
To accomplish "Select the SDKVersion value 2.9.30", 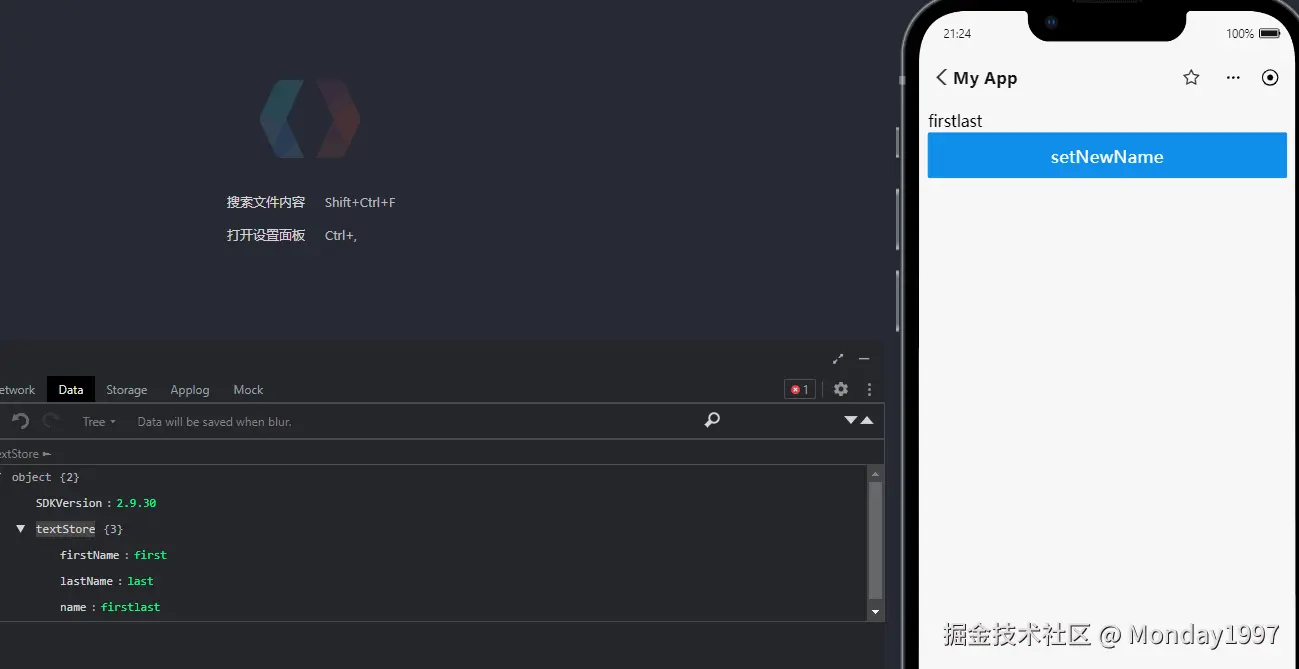I will click(136, 503).
